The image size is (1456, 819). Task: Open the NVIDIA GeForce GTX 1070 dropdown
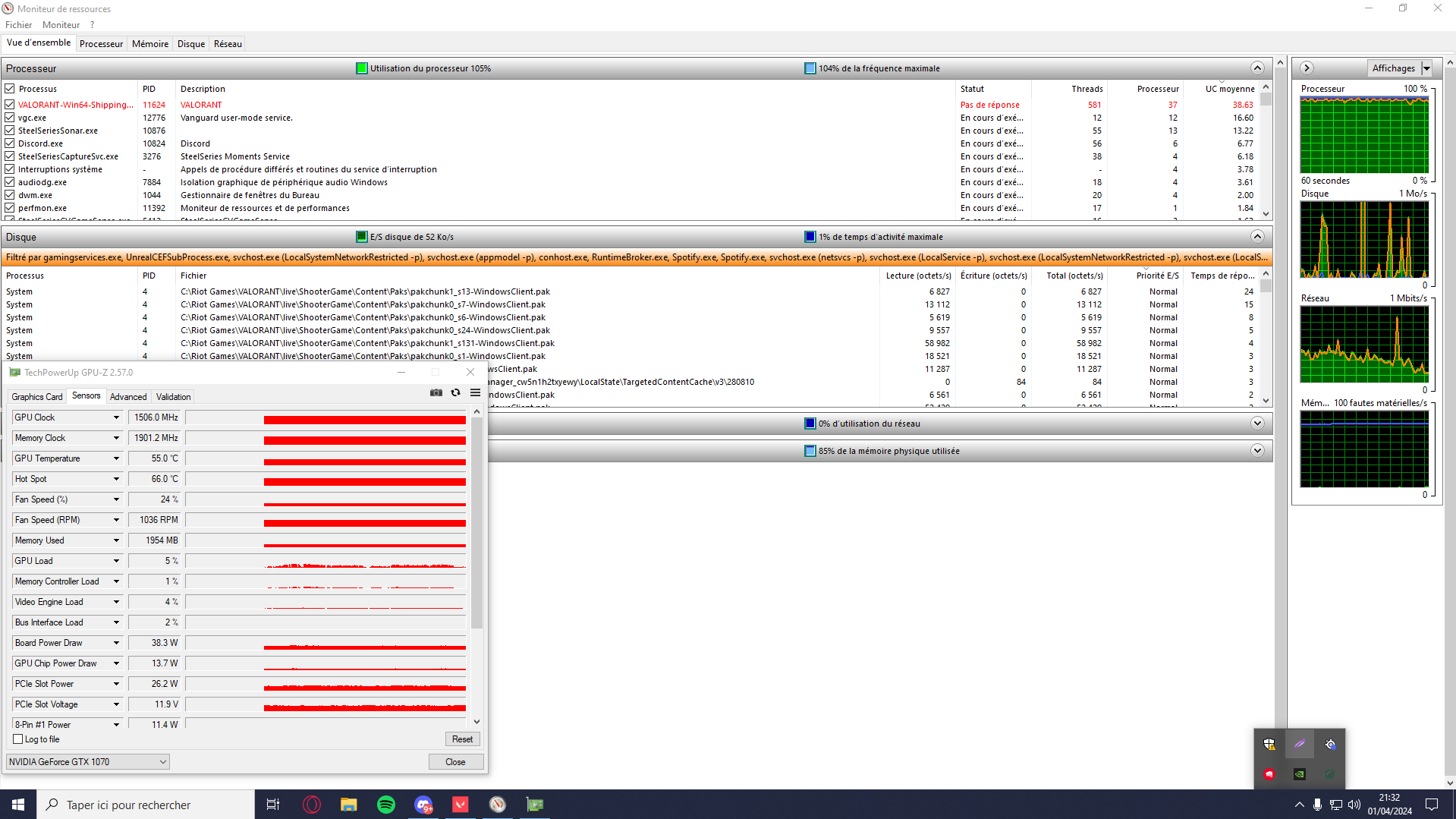point(87,762)
